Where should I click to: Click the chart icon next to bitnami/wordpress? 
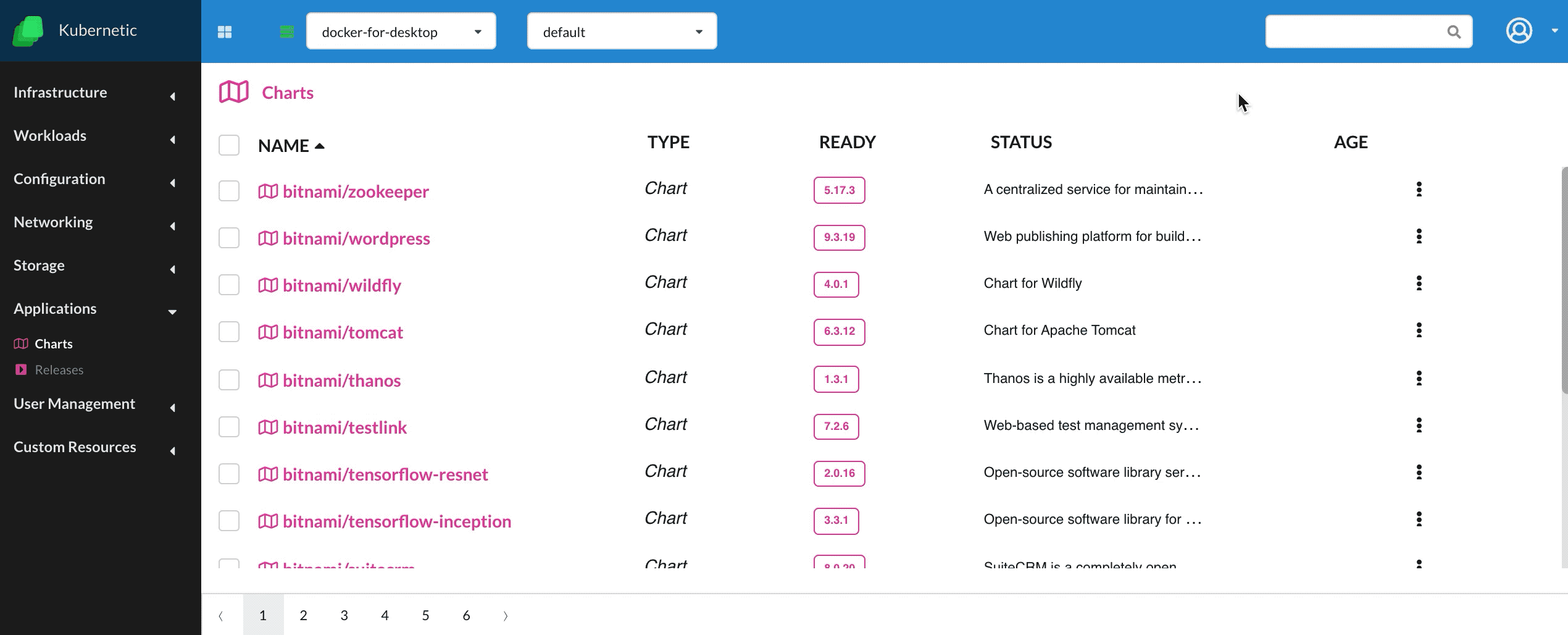tap(268, 238)
